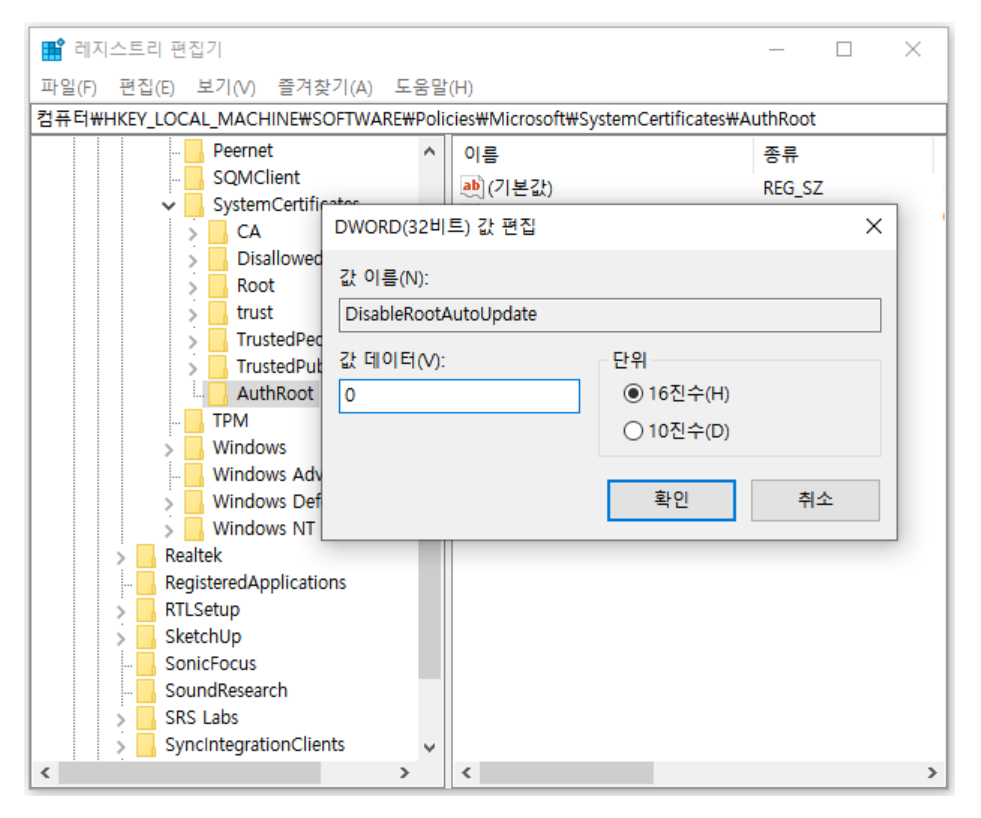Click the Windows Advanced folder icon
981x818 pixels.
(194, 474)
